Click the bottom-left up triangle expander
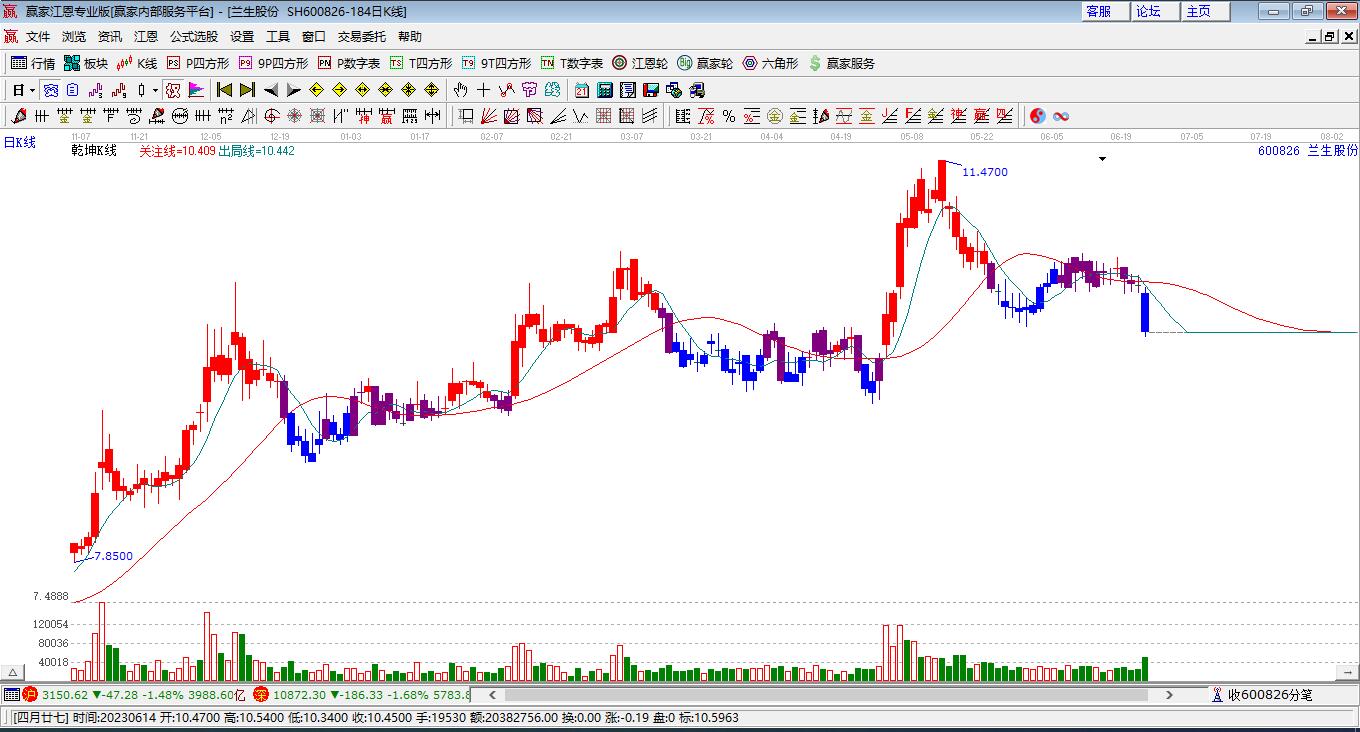1360x732 pixels. click(14, 672)
